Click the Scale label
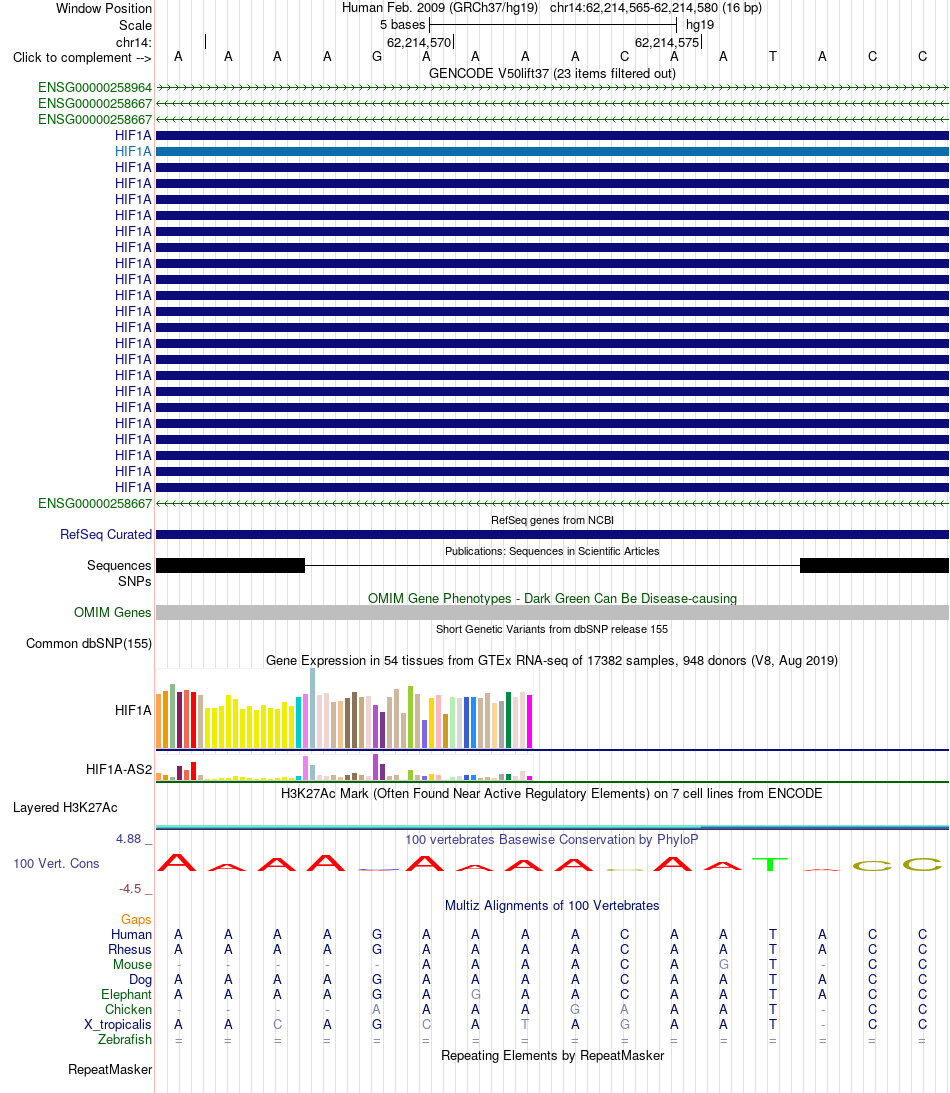950x1093 pixels. pyautogui.click(x=135, y=25)
